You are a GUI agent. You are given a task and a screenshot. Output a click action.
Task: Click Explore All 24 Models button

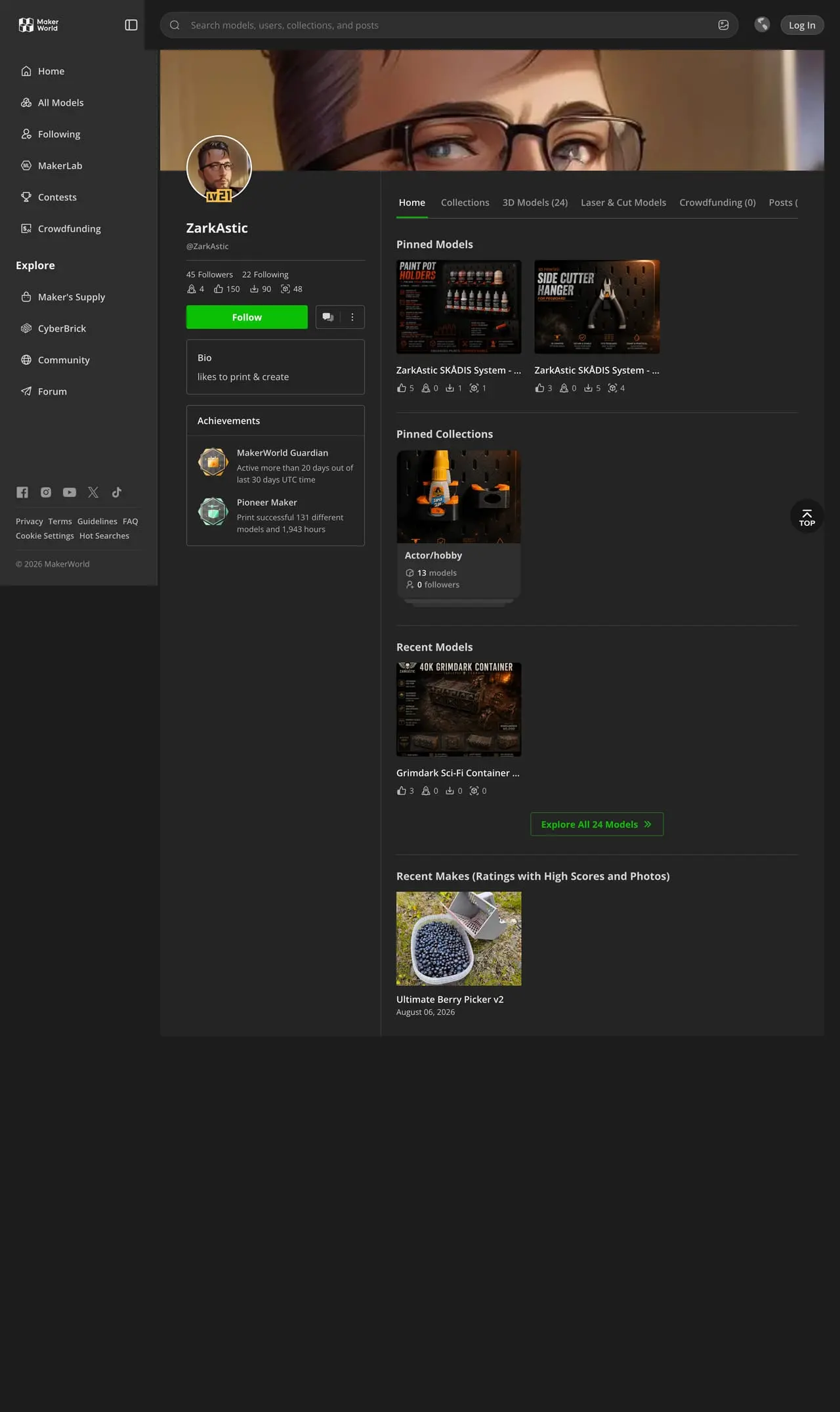tap(597, 824)
